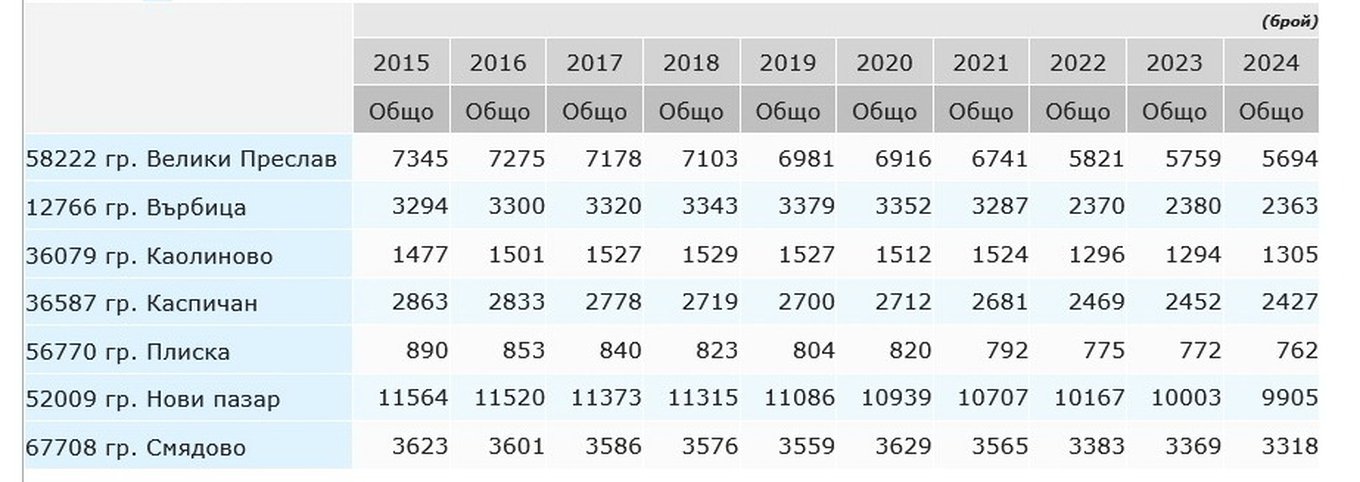Click the Общо subheader under 2020
The width and height of the screenshot is (1360, 482).
884,111
